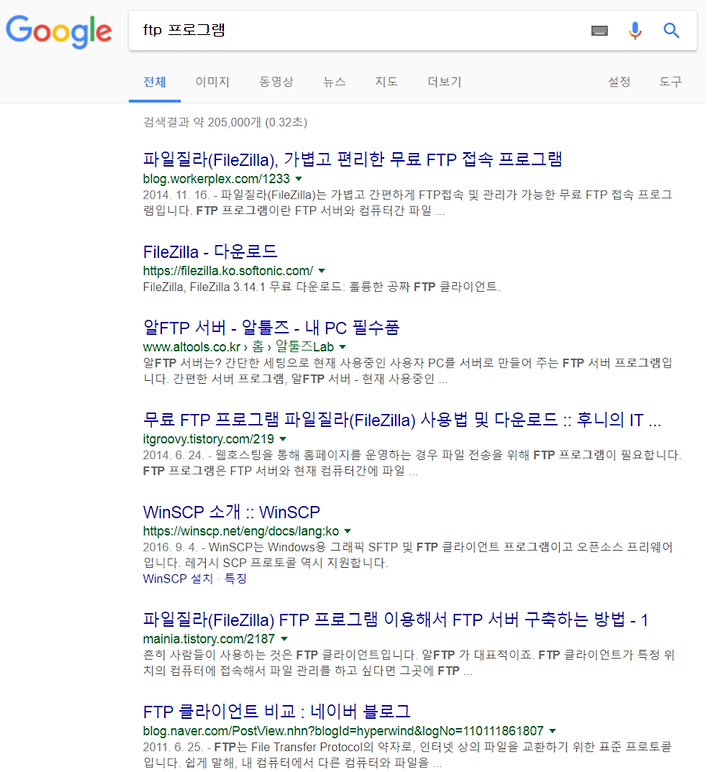Screen dimensions: 720x772
Task: Click the URL text www.altools.co.kr
Action: pyautogui.click(x=192, y=347)
